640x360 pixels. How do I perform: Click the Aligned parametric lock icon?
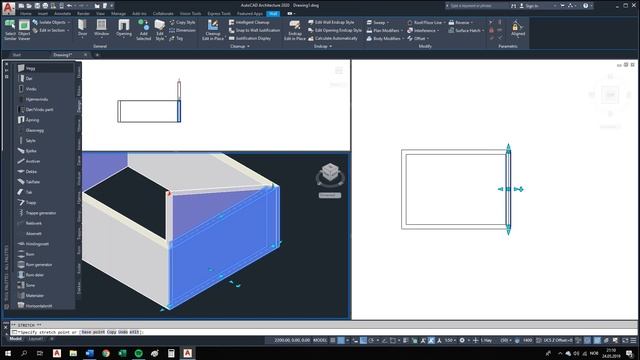[518, 29]
